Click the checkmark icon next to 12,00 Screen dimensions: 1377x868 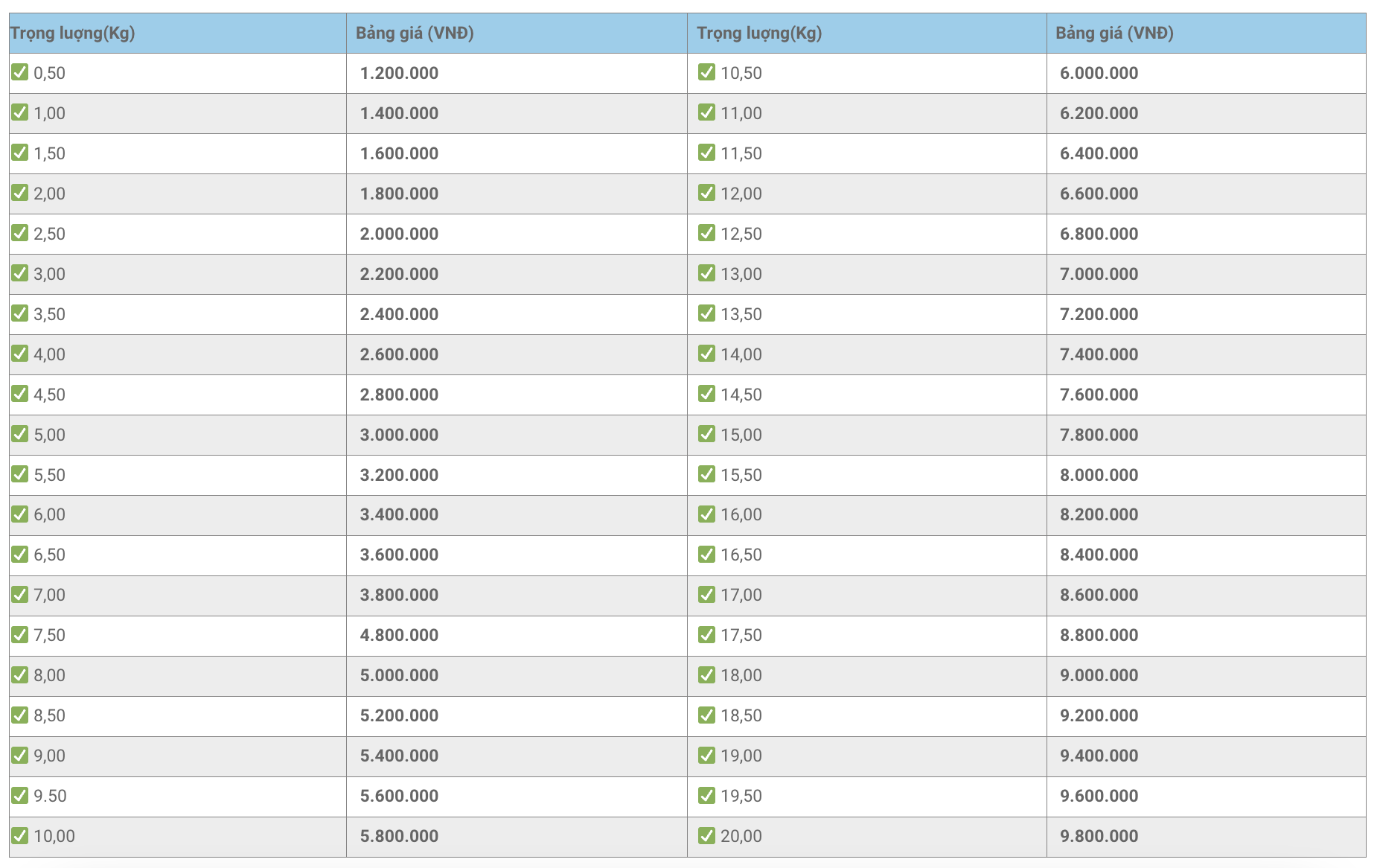707,193
